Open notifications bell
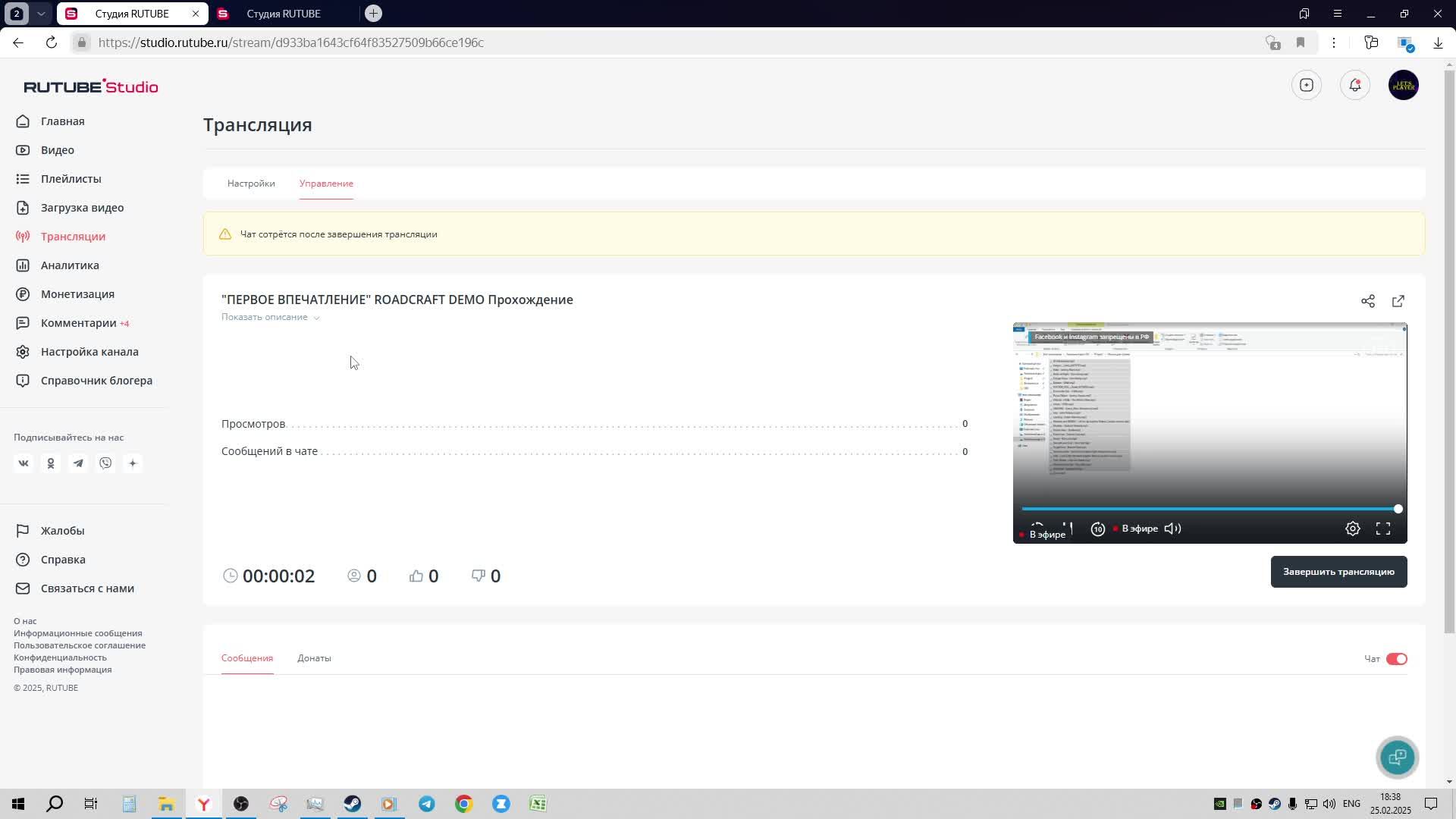 pos(1355,85)
